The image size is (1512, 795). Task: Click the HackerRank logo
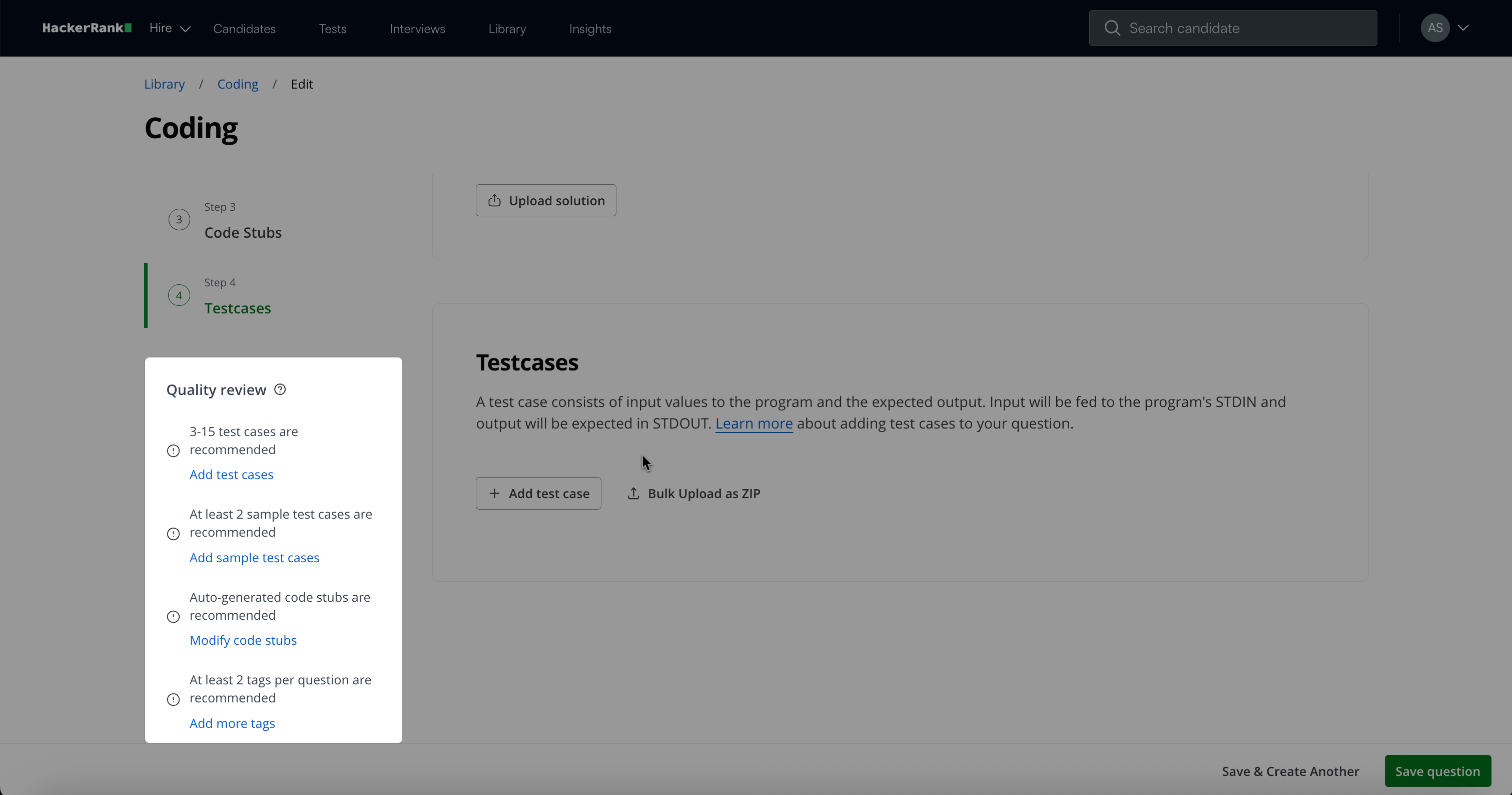coord(86,28)
